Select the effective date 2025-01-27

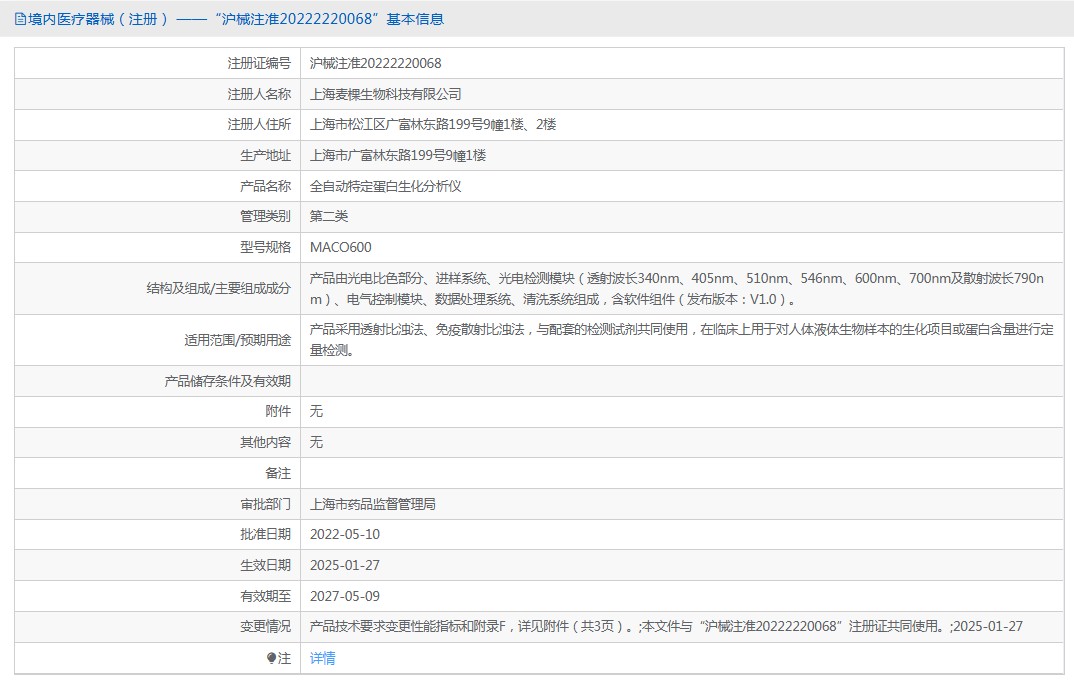pos(345,565)
